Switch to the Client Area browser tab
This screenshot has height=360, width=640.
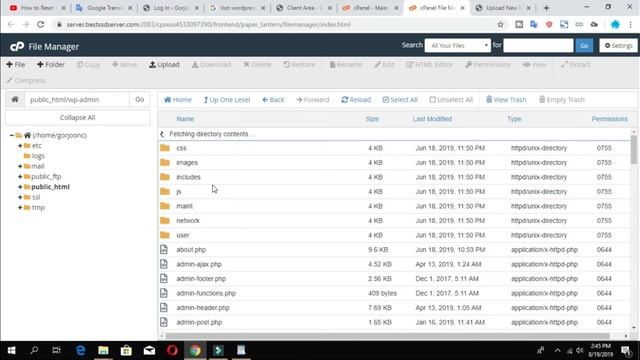(304, 8)
